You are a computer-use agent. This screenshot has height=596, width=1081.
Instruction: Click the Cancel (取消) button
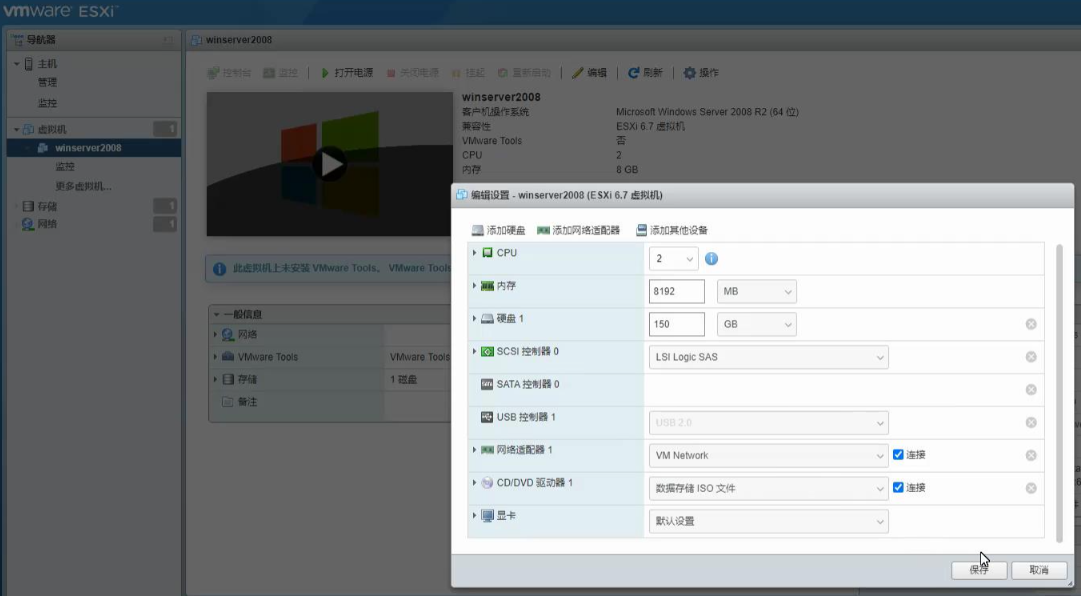pyautogui.click(x=1039, y=570)
